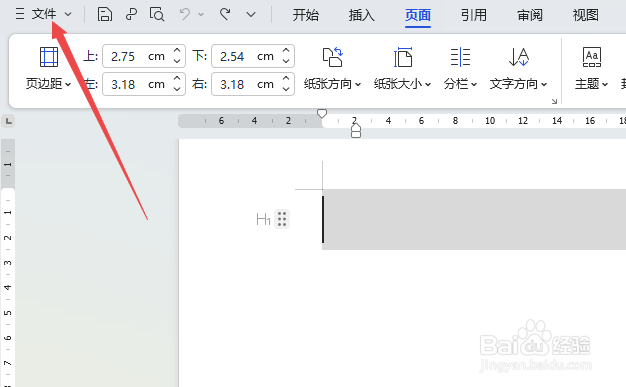The height and width of the screenshot is (387, 626).
Task: Click the undo arrow icon
Action: pos(185,14)
